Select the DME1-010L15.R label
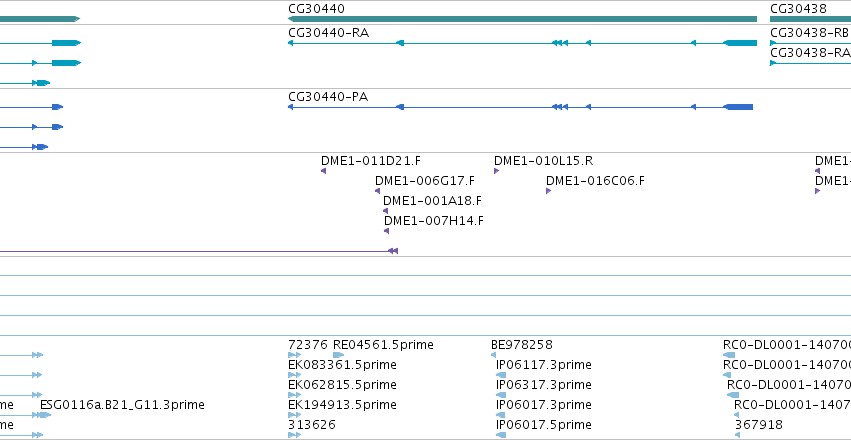 (x=543, y=161)
